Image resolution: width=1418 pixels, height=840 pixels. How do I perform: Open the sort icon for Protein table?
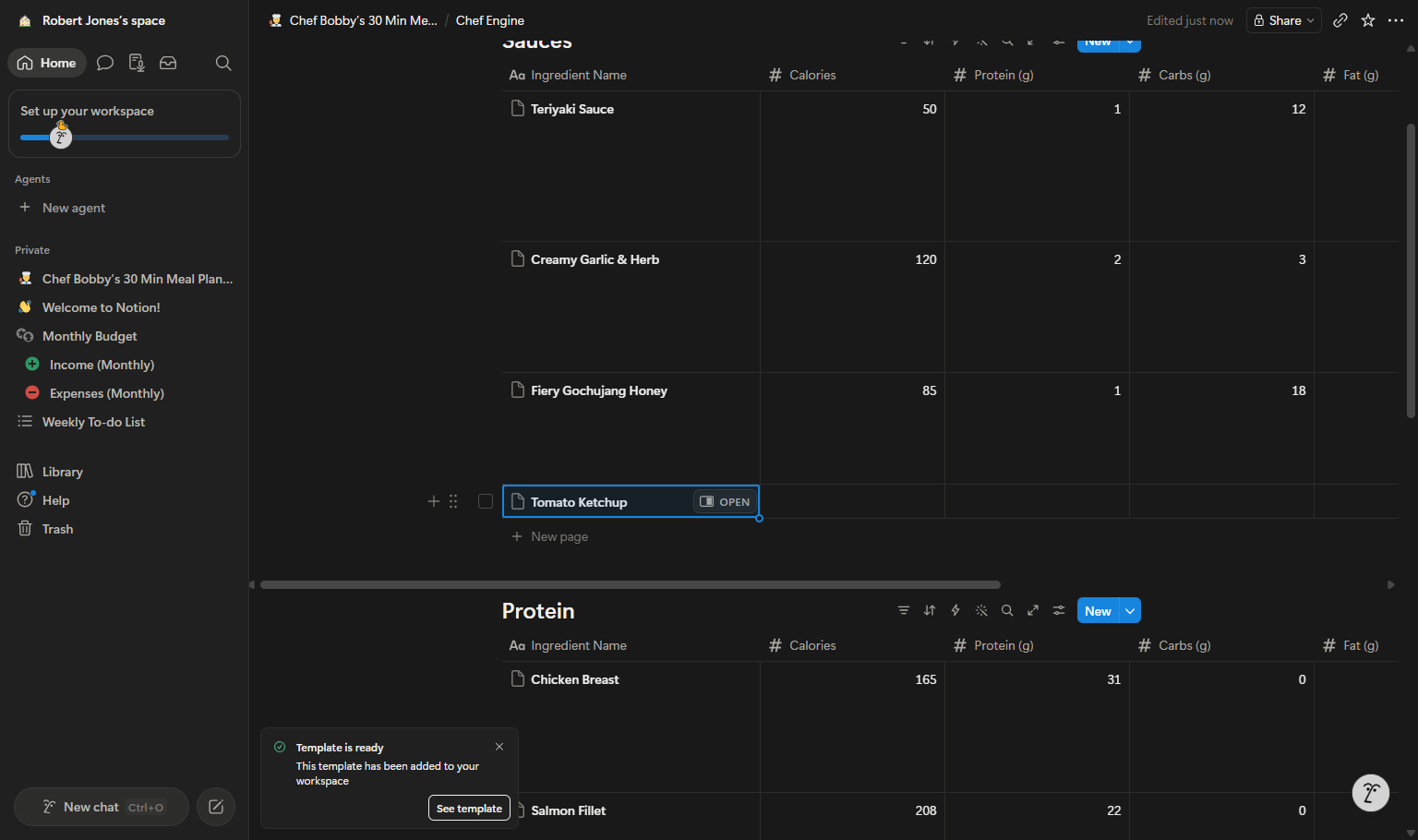930,610
